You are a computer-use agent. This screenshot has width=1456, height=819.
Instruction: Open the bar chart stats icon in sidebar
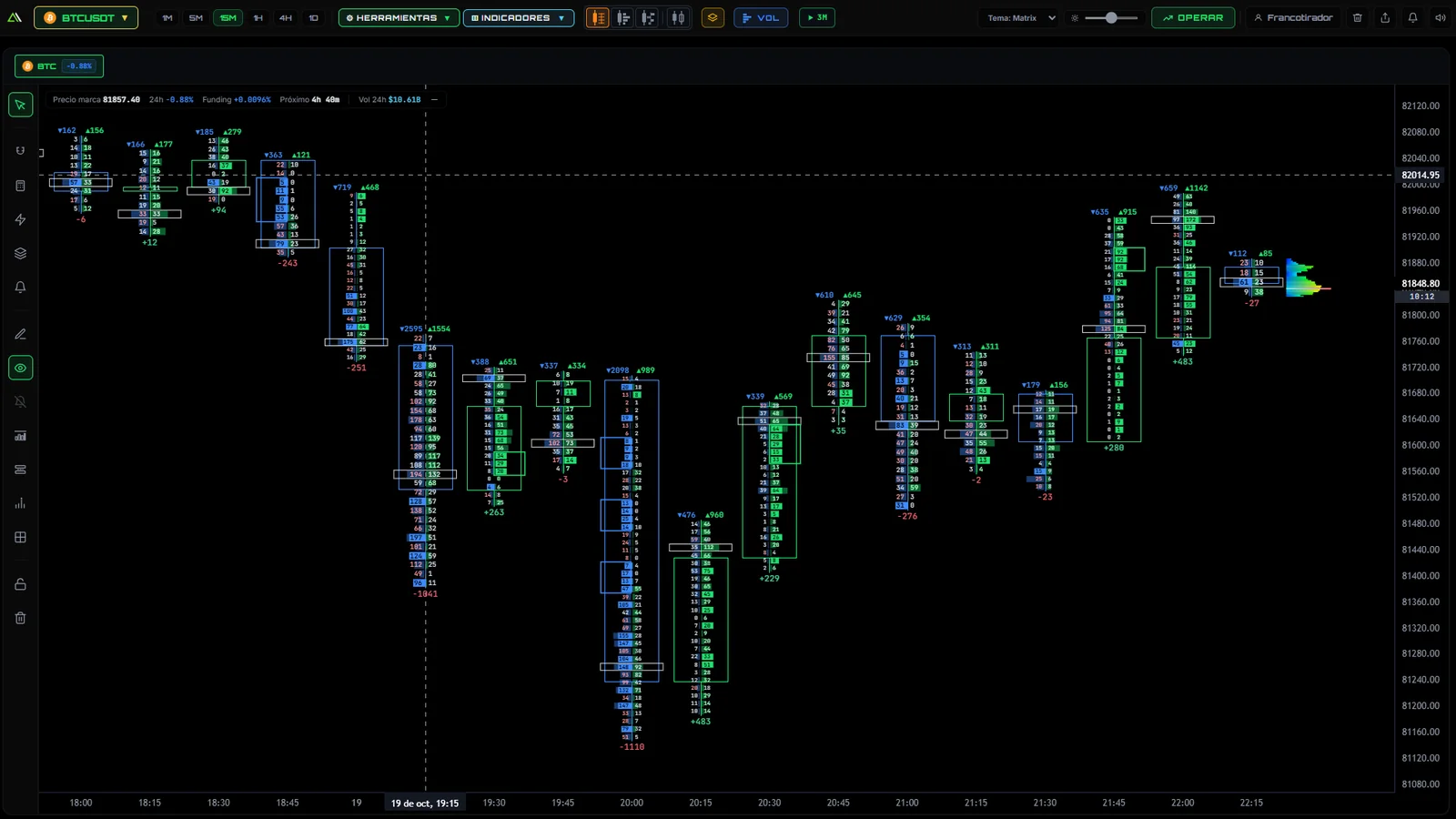(20, 436)
